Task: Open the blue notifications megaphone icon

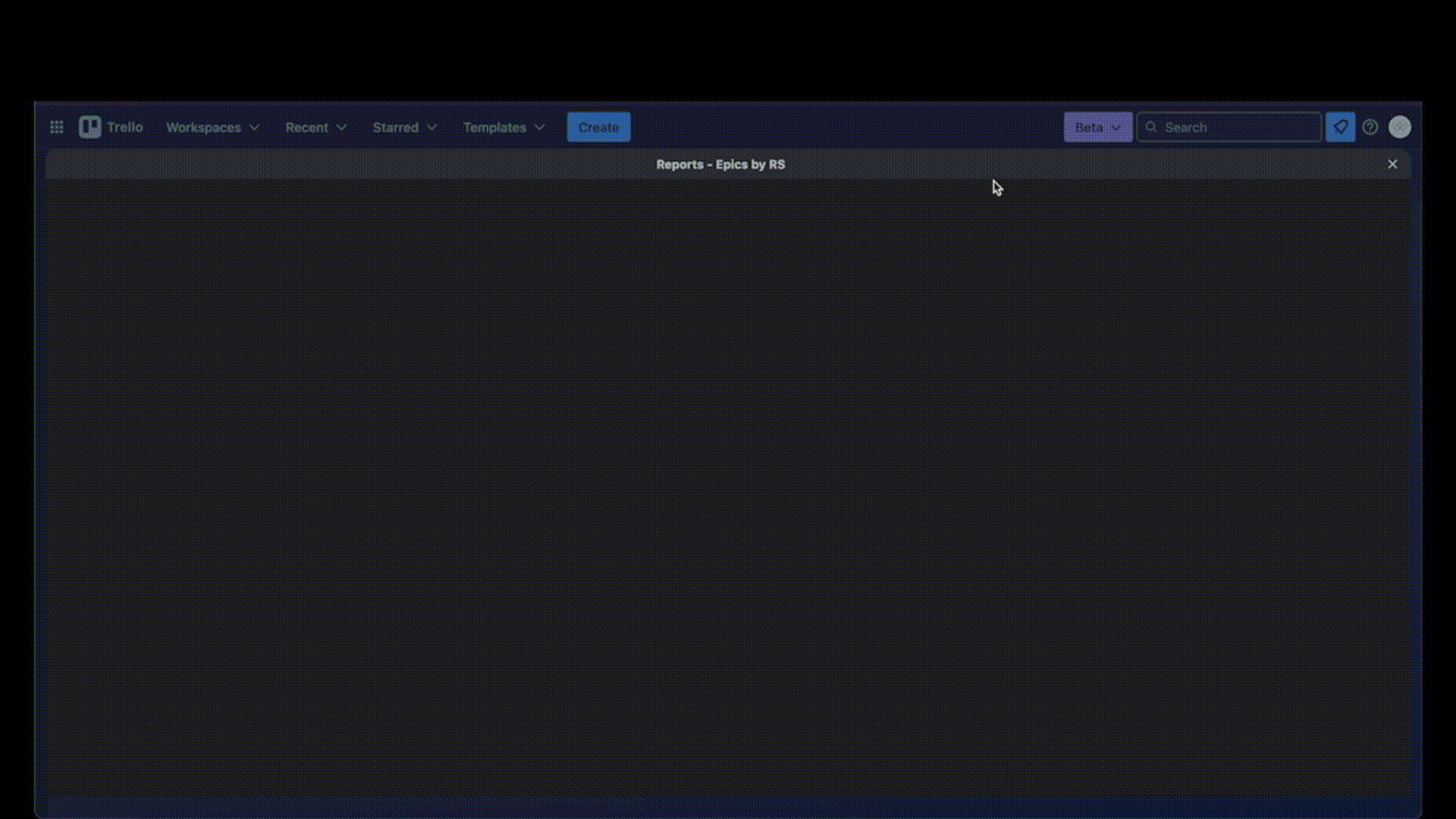Action: [x=1340, y=127]
